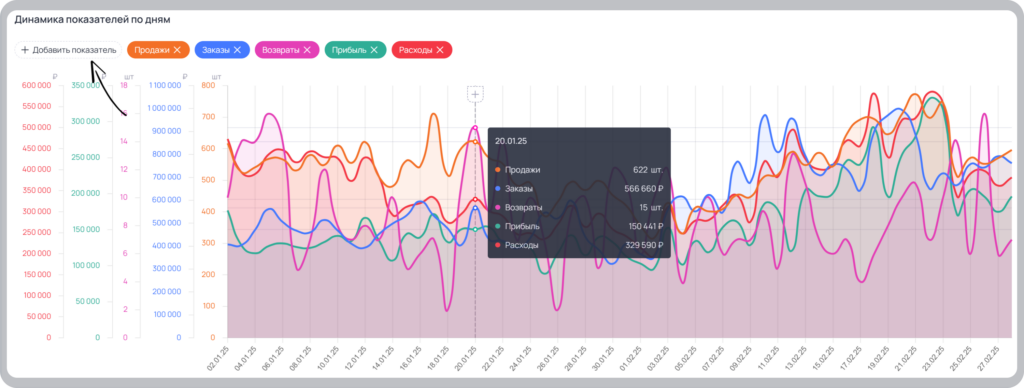
Task: Click the 02.01.25 date axis label
Action: point(217,359)
